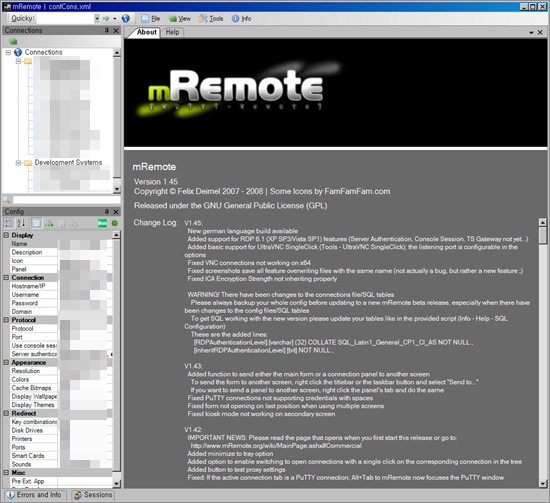Switch Config to categorized view
This screenshot has height=503, width=550.
pos(8,223)
